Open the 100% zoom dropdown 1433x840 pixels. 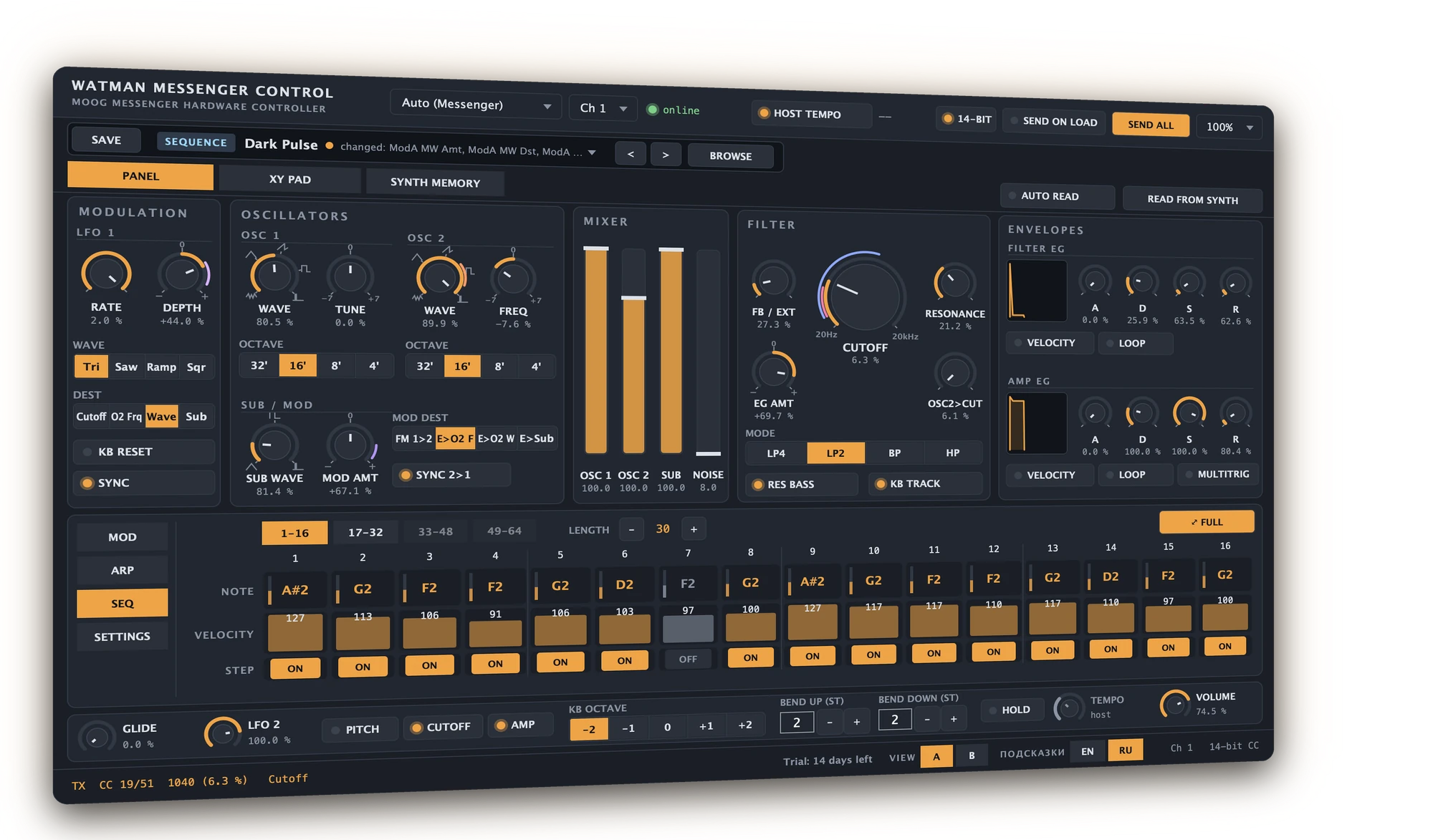tap(1229, 127)
